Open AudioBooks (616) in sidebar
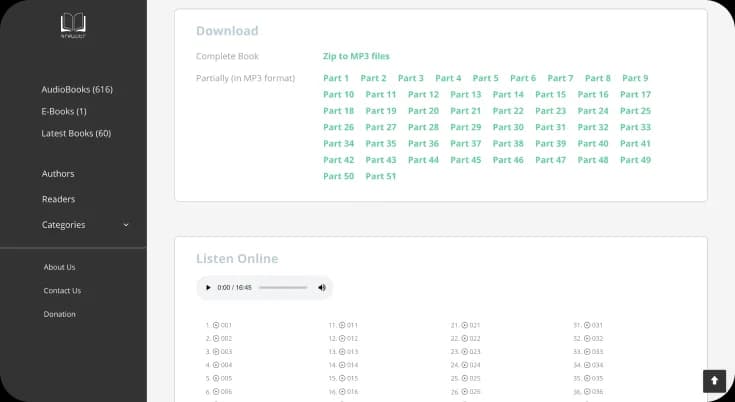 (77, 89)
